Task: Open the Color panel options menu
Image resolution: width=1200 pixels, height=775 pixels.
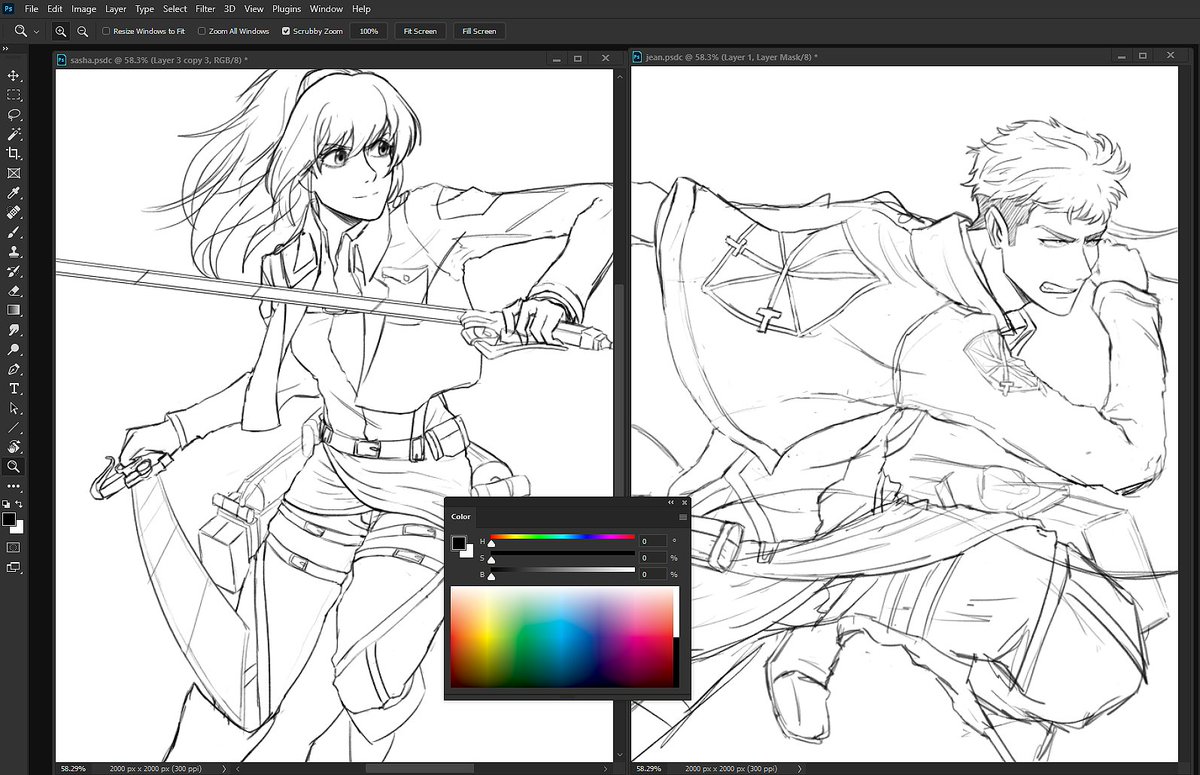Action: point(683,517)
